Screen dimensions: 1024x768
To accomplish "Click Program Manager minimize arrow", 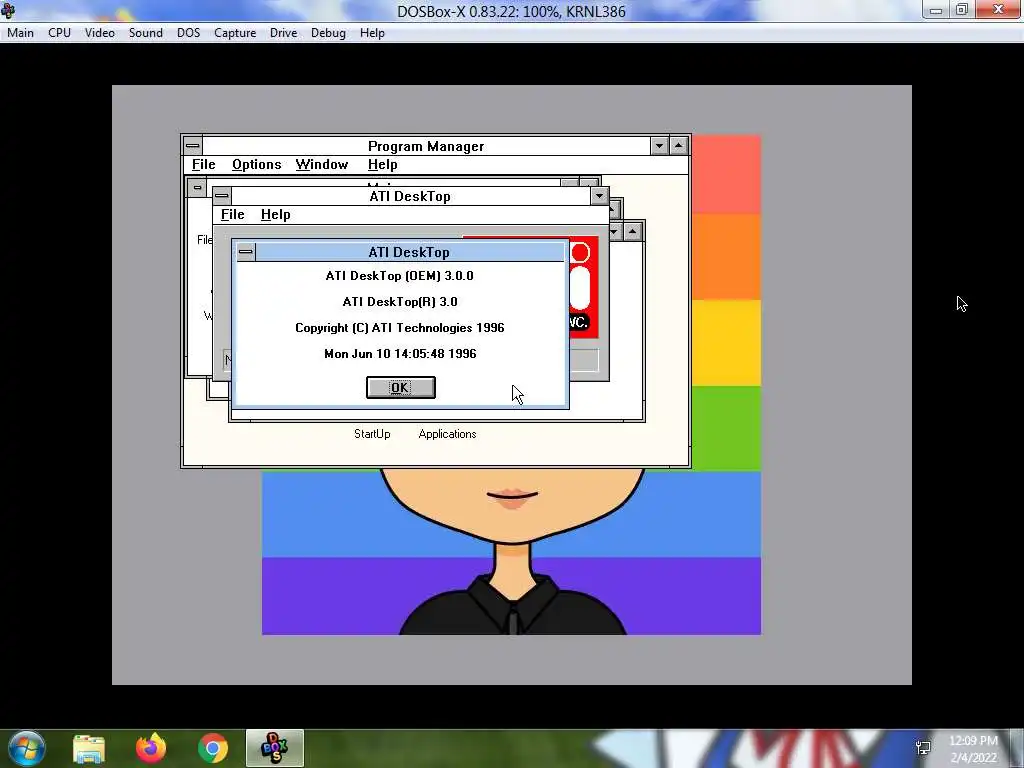I will coord(659,146).
